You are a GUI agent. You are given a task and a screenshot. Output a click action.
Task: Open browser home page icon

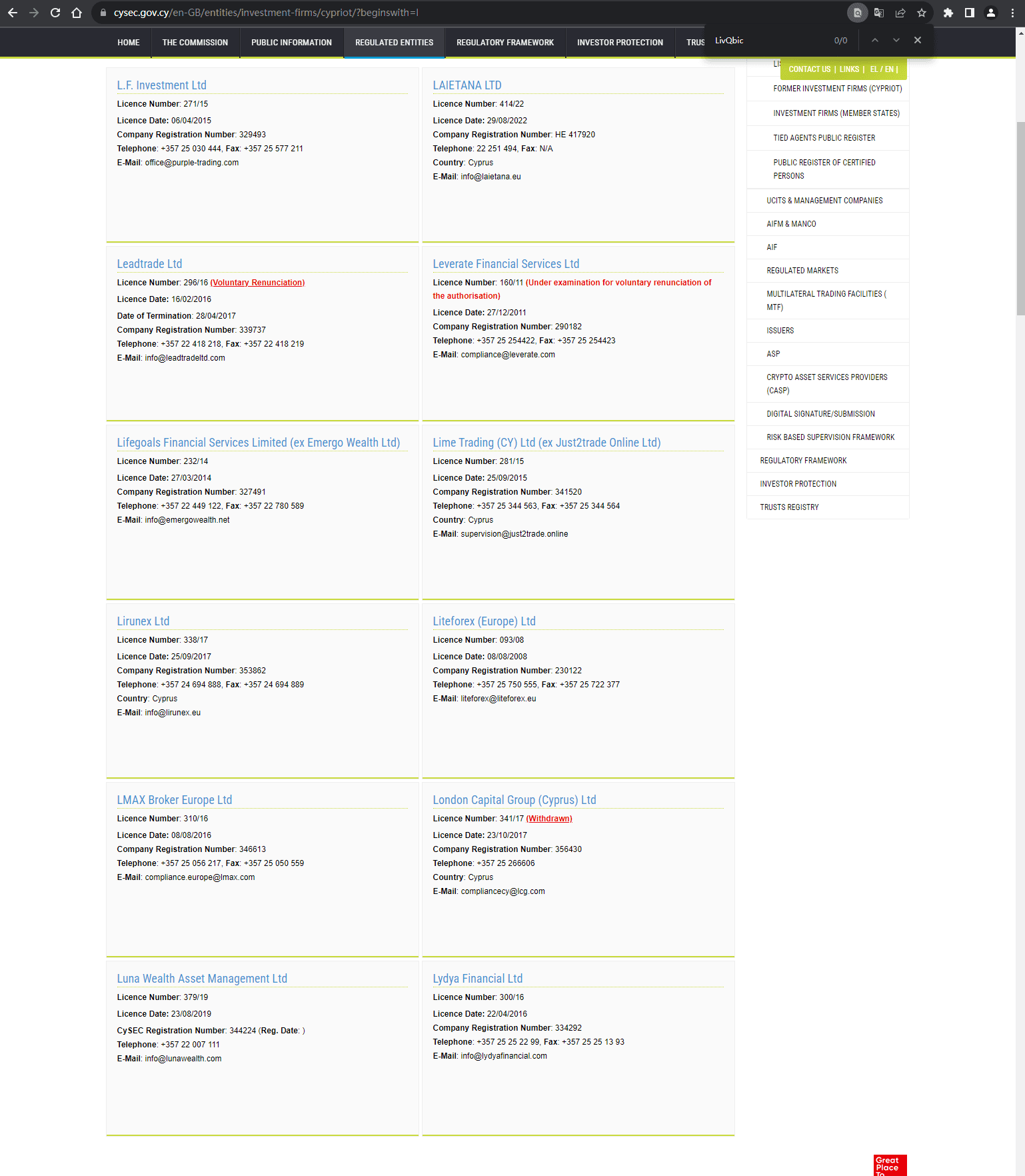(x=77, y=13)
